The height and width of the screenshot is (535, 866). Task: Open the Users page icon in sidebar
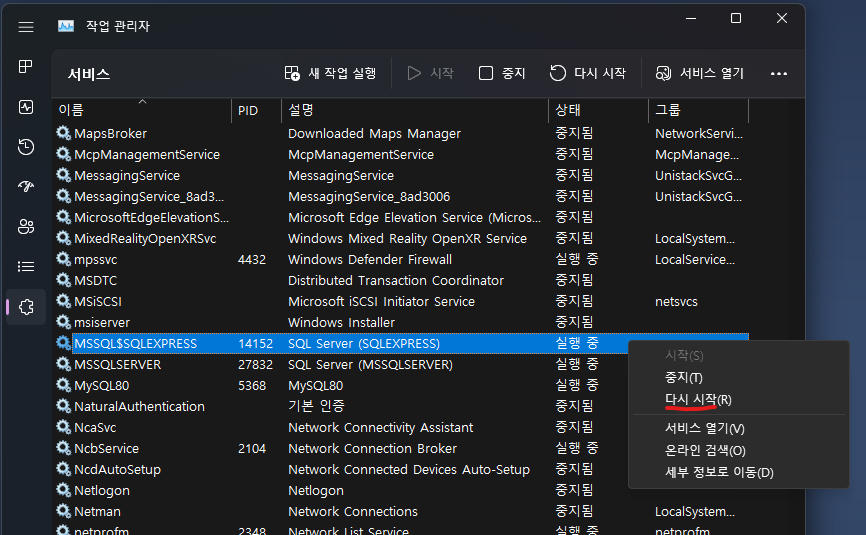point(25,226)
